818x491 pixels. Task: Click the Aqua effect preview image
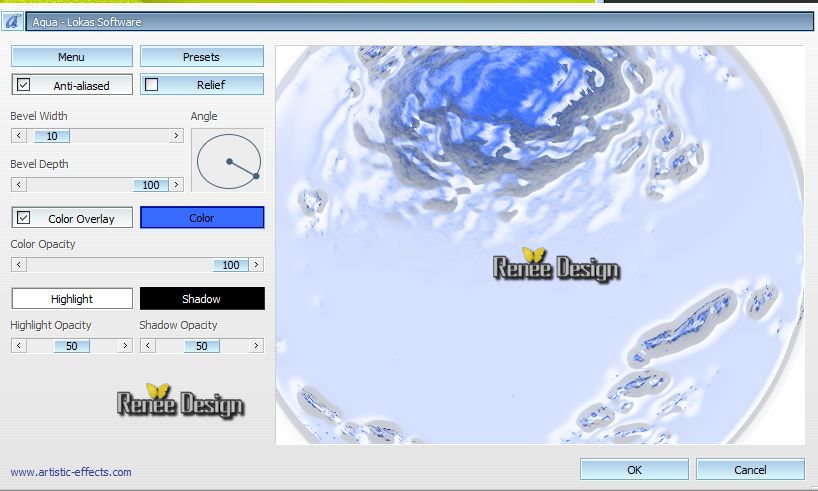click(540, 245)
